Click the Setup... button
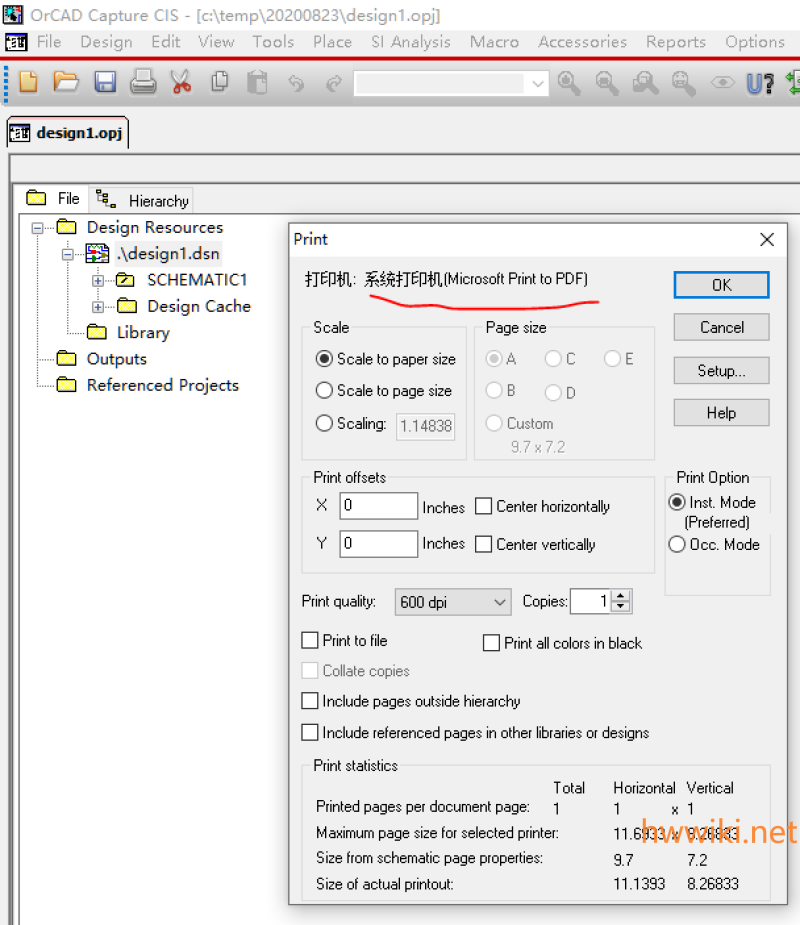 [x=722, y=370]
